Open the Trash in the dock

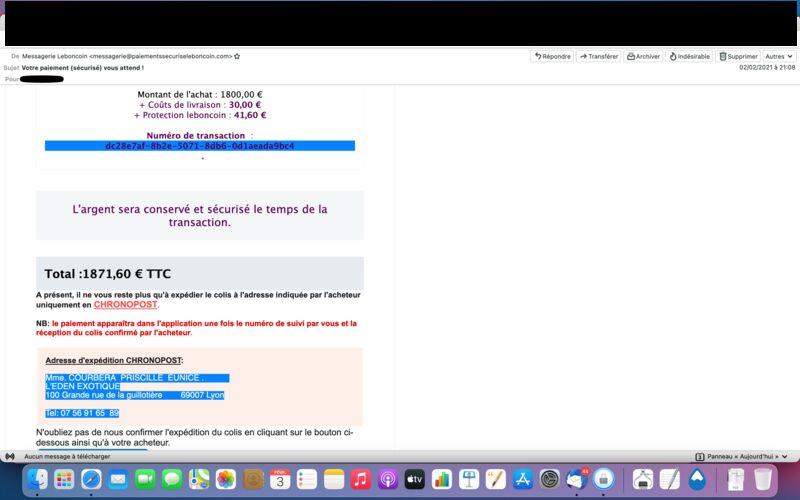[x=763, y=479]
